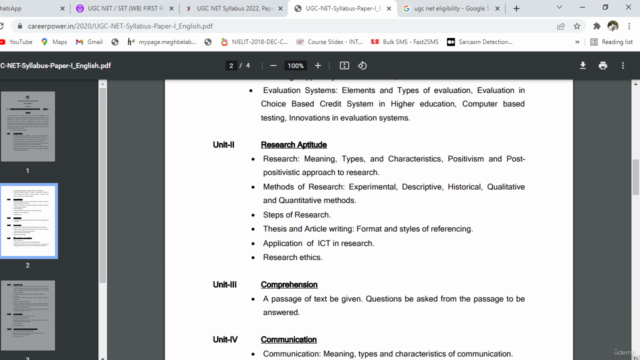Rotate the PDF counterclockwise
Viewport: 640px width, 360px height.
click(362, 66)
